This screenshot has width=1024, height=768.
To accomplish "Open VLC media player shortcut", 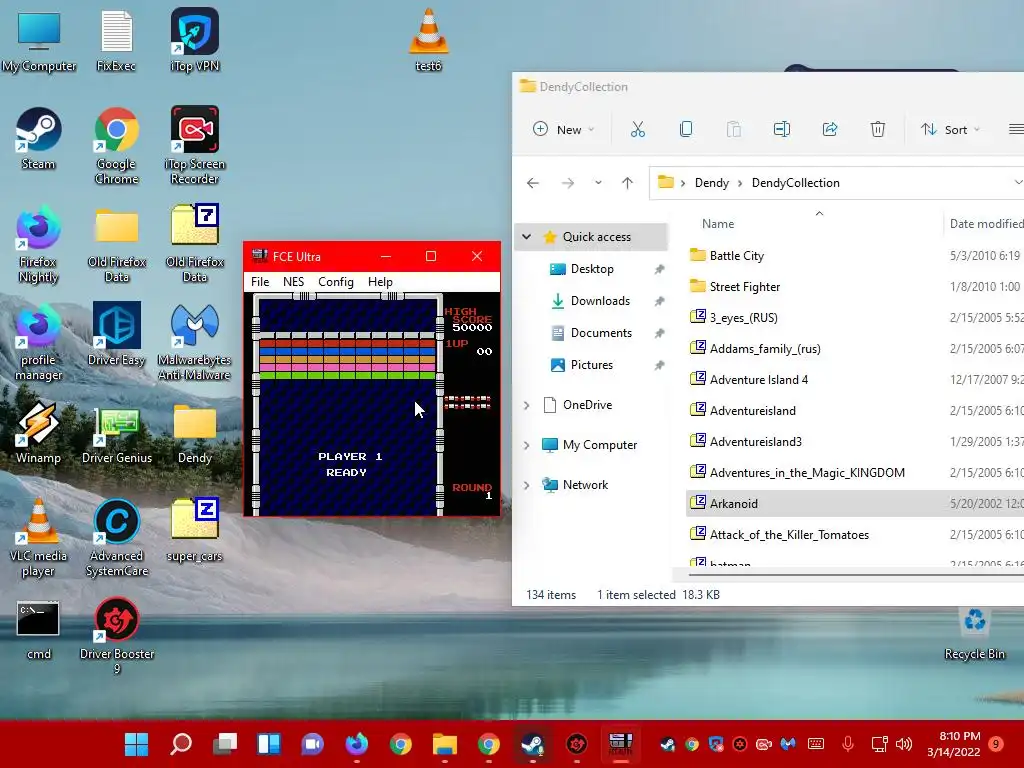I will [x=39, y=537].
